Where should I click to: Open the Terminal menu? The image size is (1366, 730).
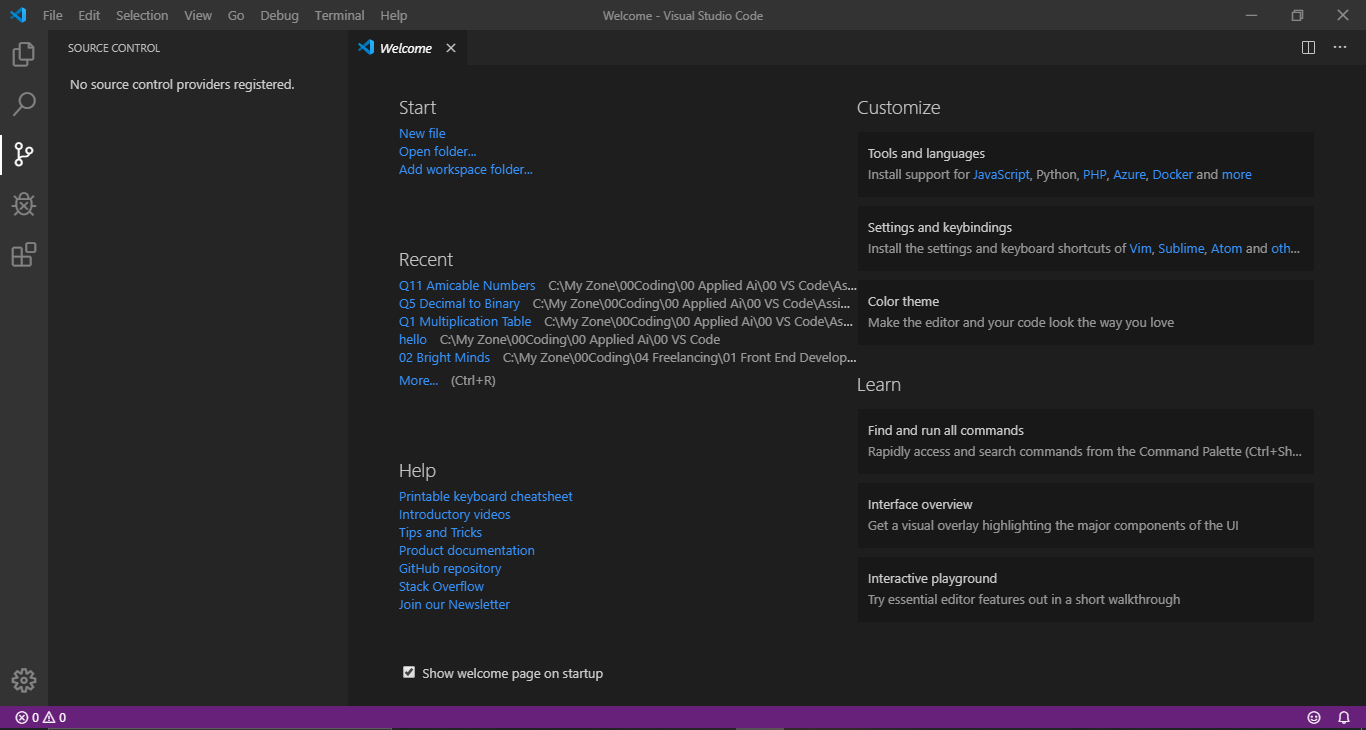pos(339,15)
